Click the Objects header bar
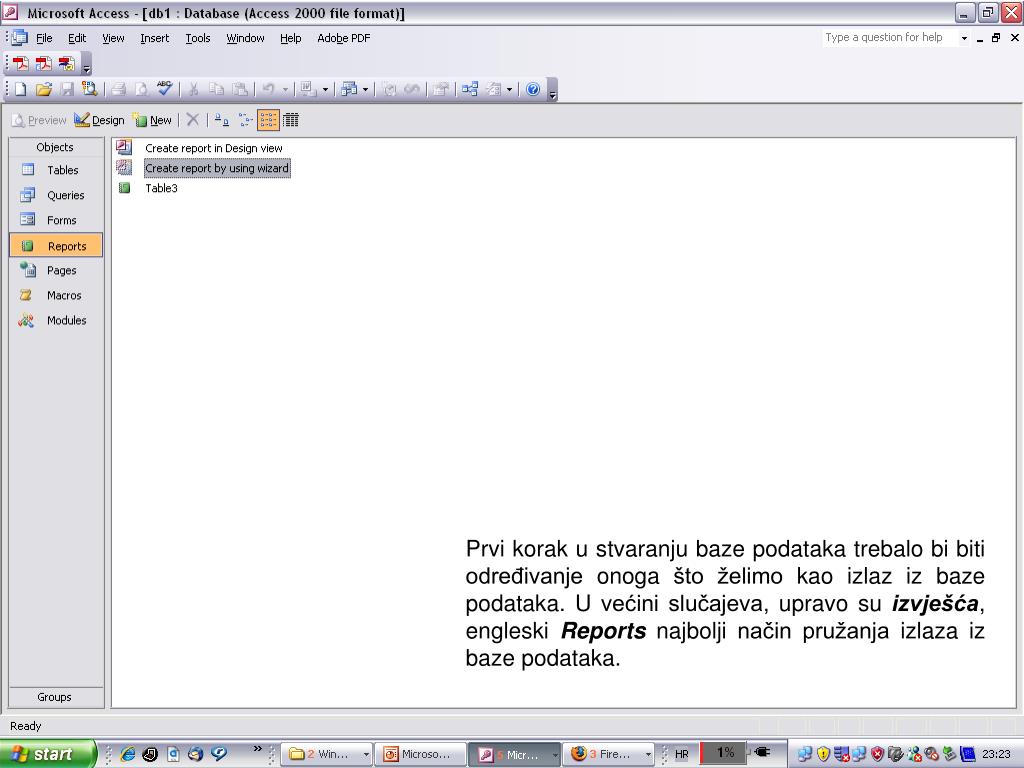This screenshot has width=1024, height=768. (x=55, y=147)
